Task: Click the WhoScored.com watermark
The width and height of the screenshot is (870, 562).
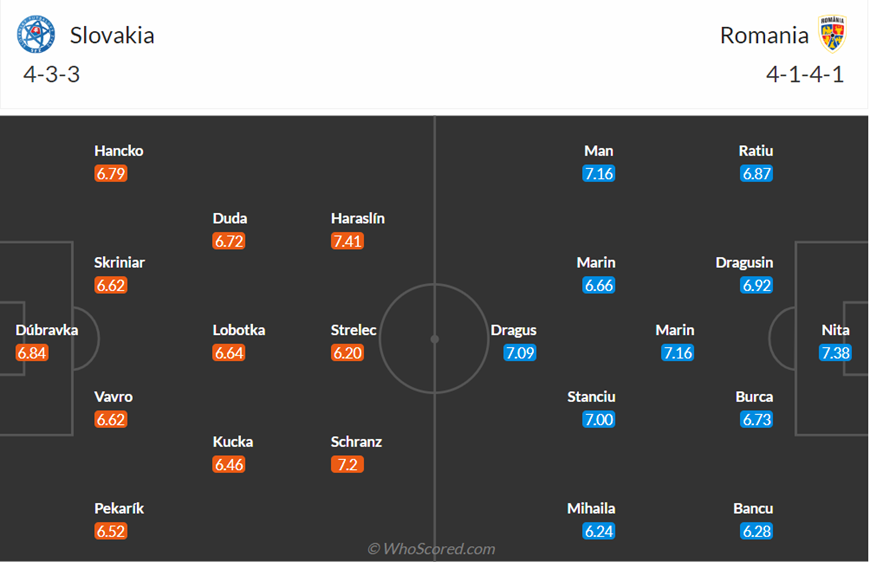Action: pyautogui.click(x=431, y=549)
